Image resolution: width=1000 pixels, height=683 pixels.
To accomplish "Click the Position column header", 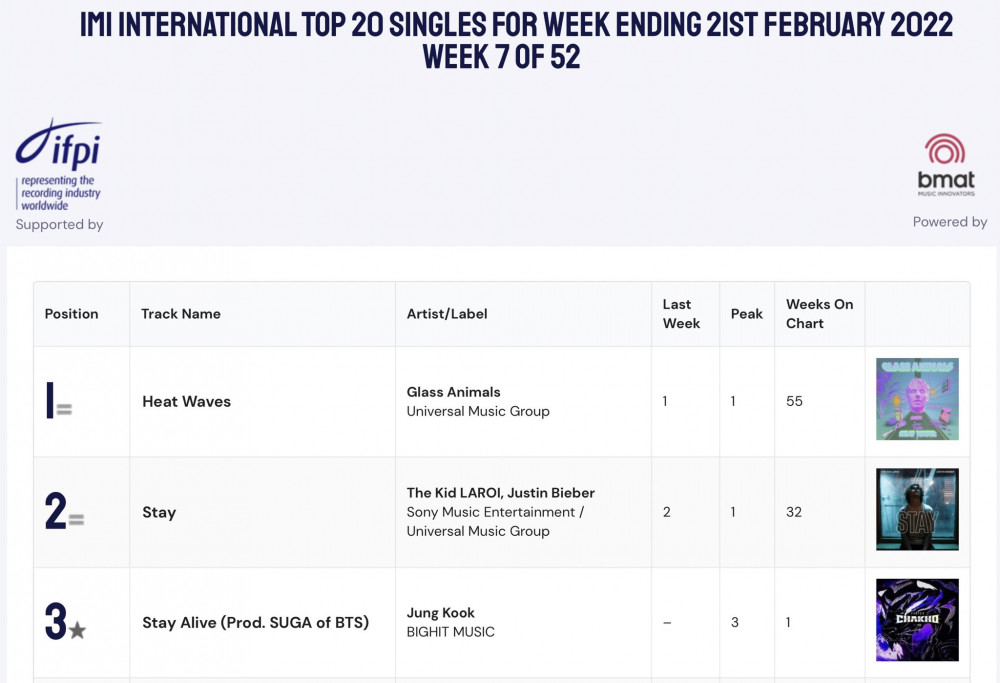I will click(x=71, y=314).
